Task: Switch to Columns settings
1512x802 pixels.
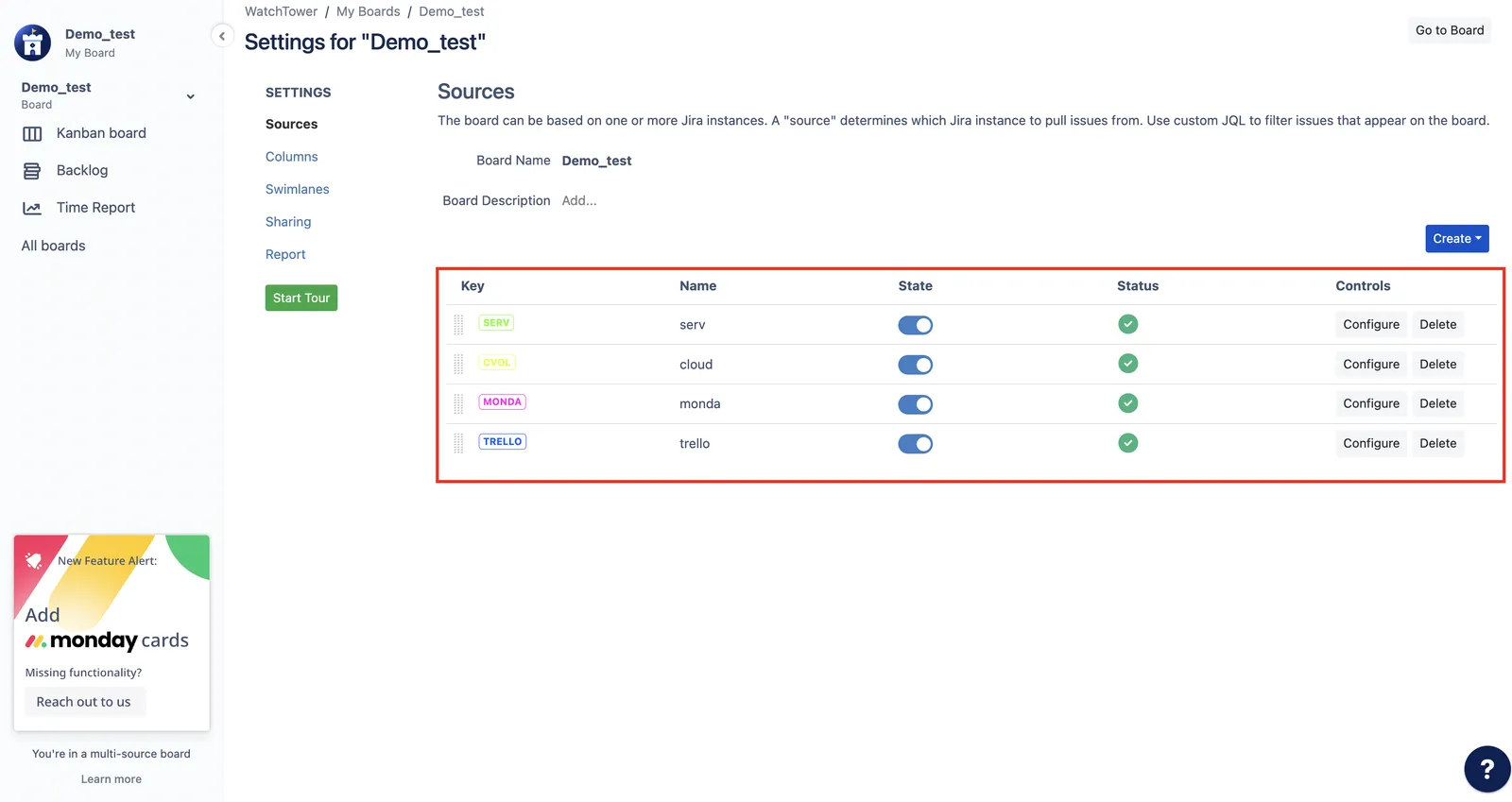Action: coord(291,157)
